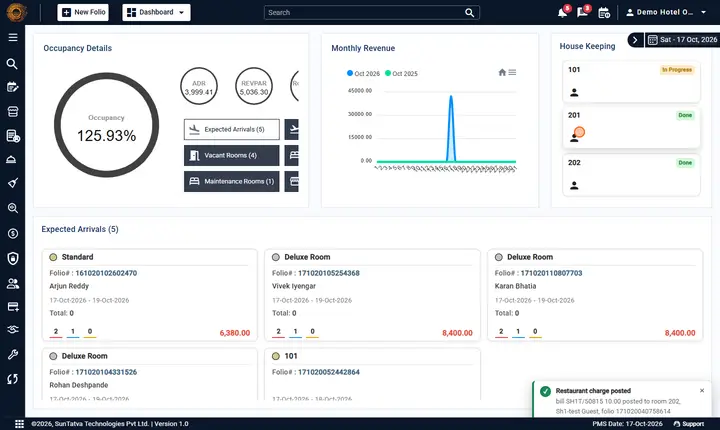
Task: Toggle Oct 2025 legend series
Action: point(401,74)
